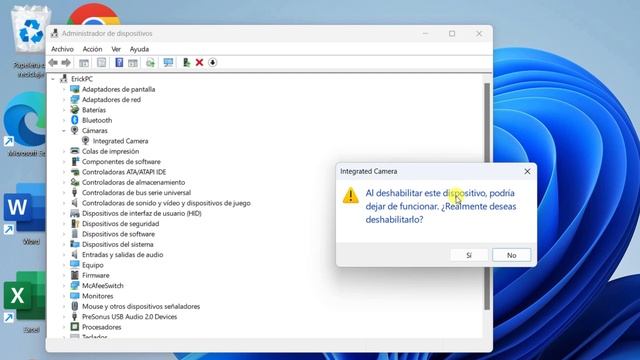Select PreSonus USB Audio 2.0 Devices
This screenshot has width=640, height=360.
(129, 317)
